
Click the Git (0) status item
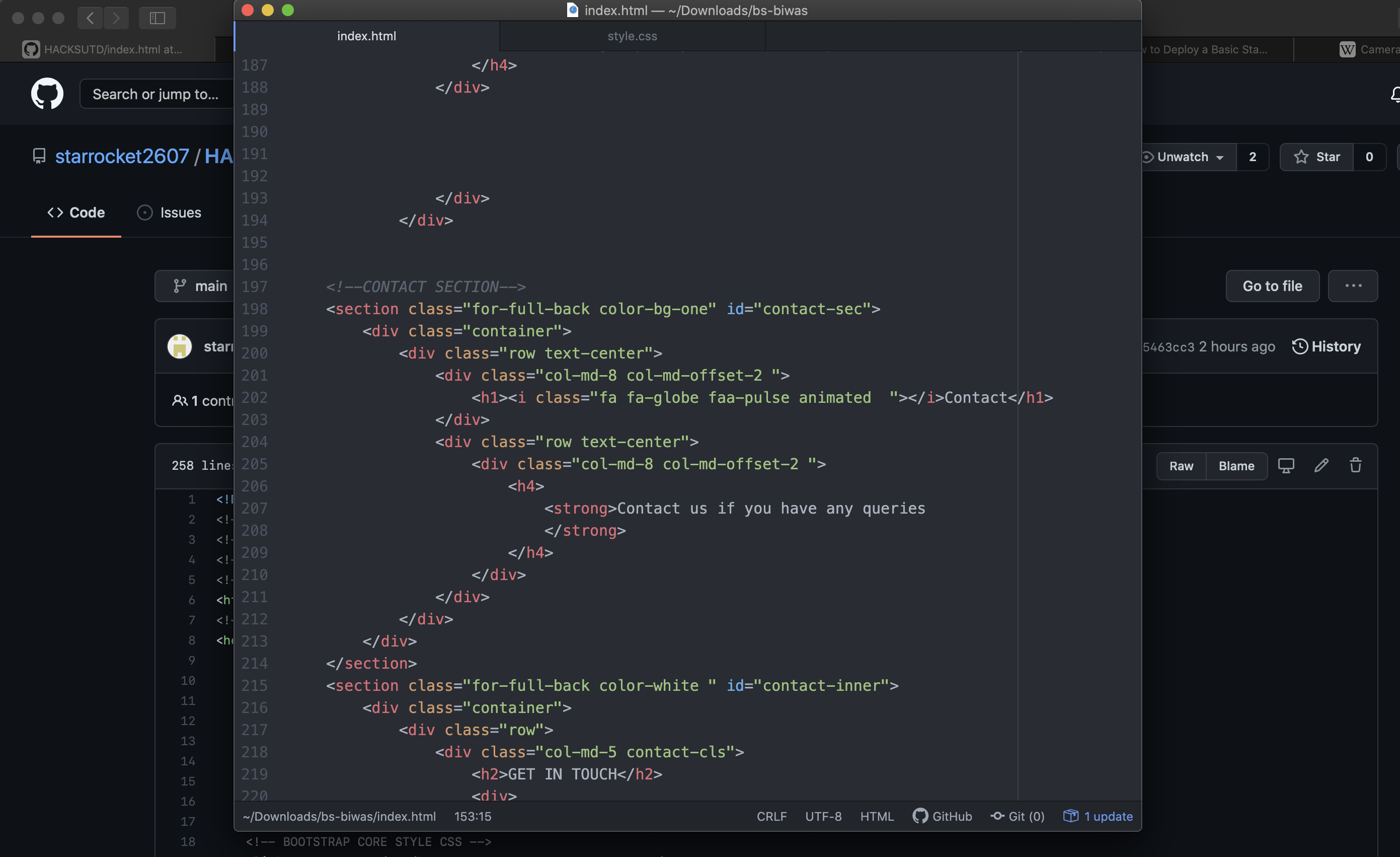(x=1017, y=816)
